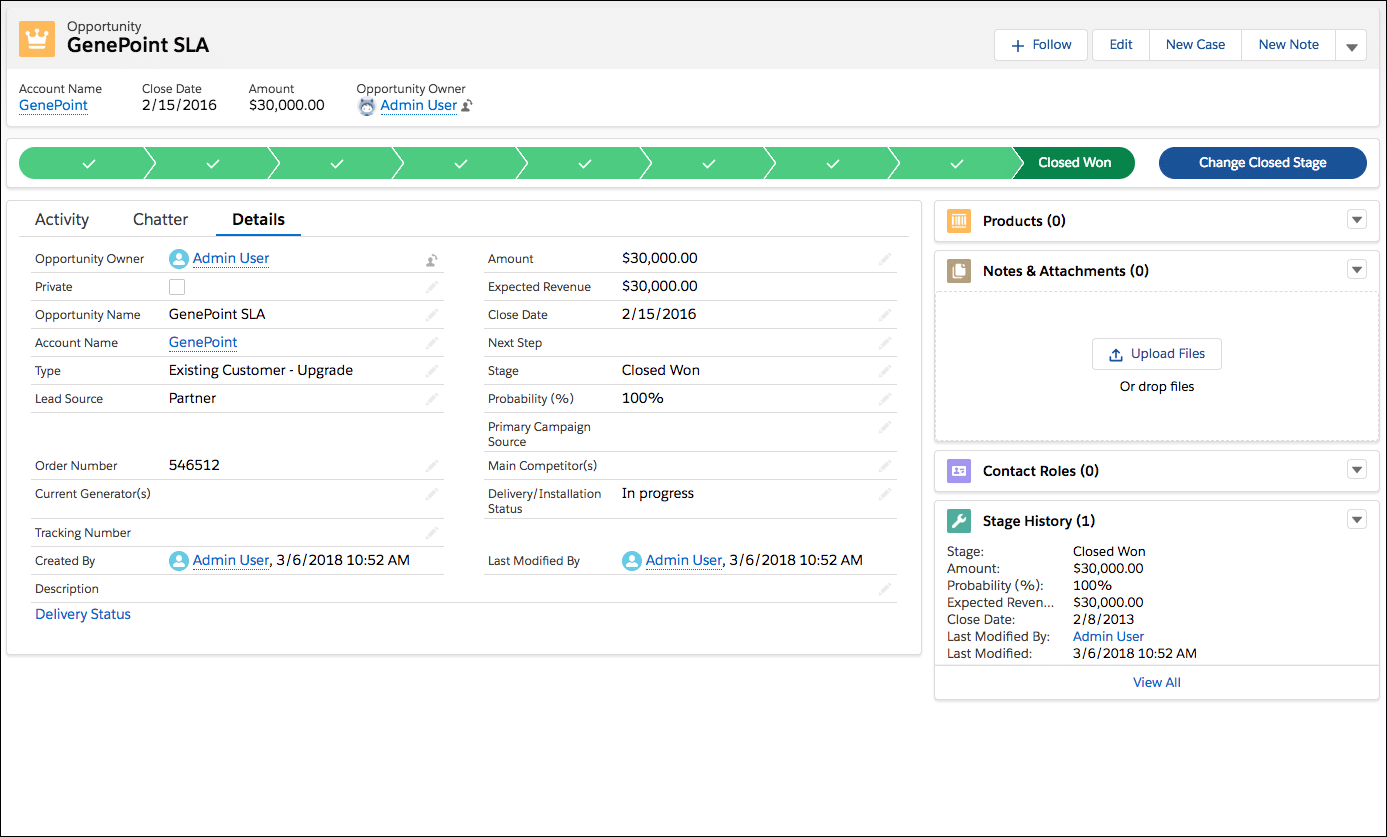The height and width of the screenshot is (837, 1387).
Task: Click the edit pencil next to Stage
Action: (885, 371)
